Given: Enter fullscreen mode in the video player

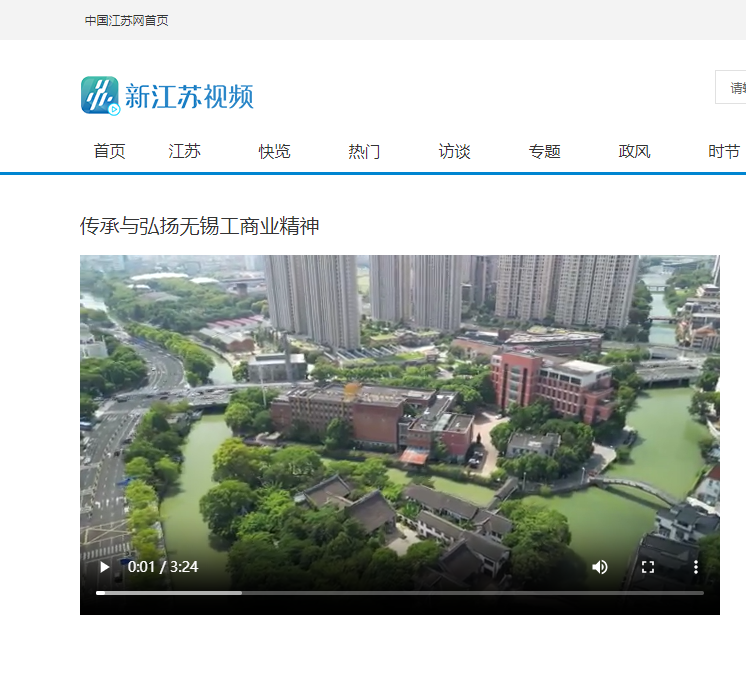Looking at the screenshot, I should point(647,567).
